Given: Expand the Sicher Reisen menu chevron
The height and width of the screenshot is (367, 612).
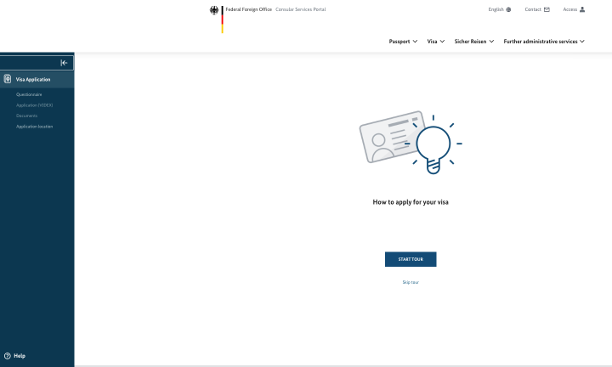Looking at the screenshot, I should [x=491, y=41].
